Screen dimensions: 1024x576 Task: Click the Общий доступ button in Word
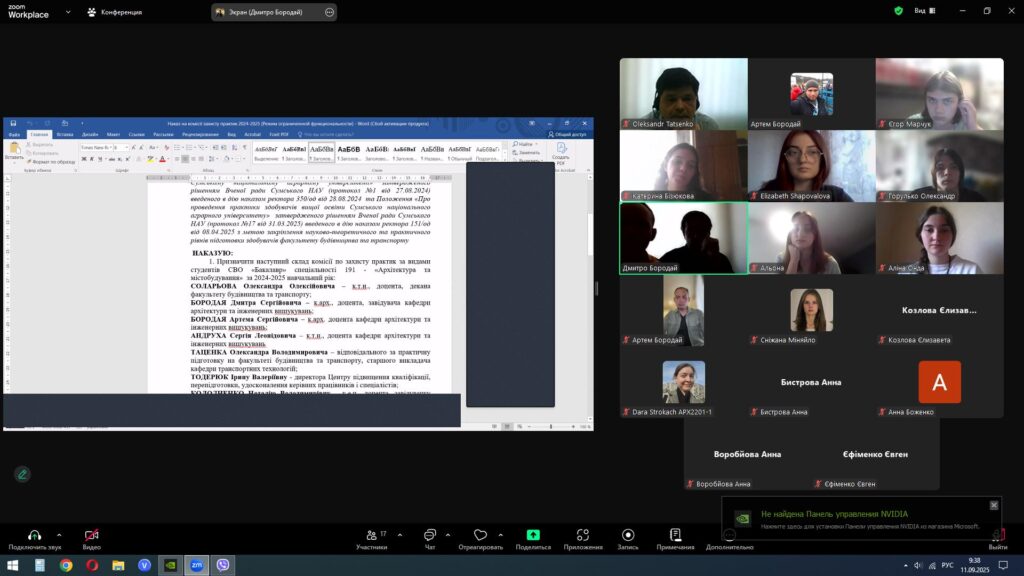click(x=568, y=135)
